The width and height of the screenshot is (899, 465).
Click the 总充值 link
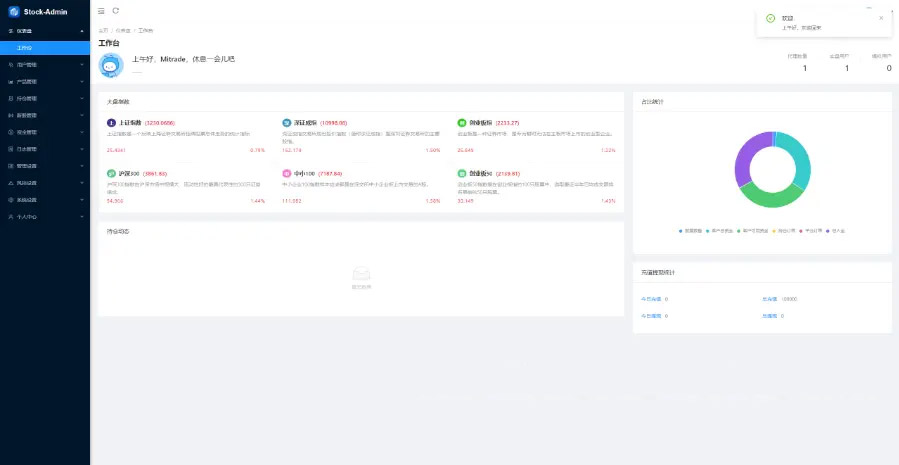769,299
